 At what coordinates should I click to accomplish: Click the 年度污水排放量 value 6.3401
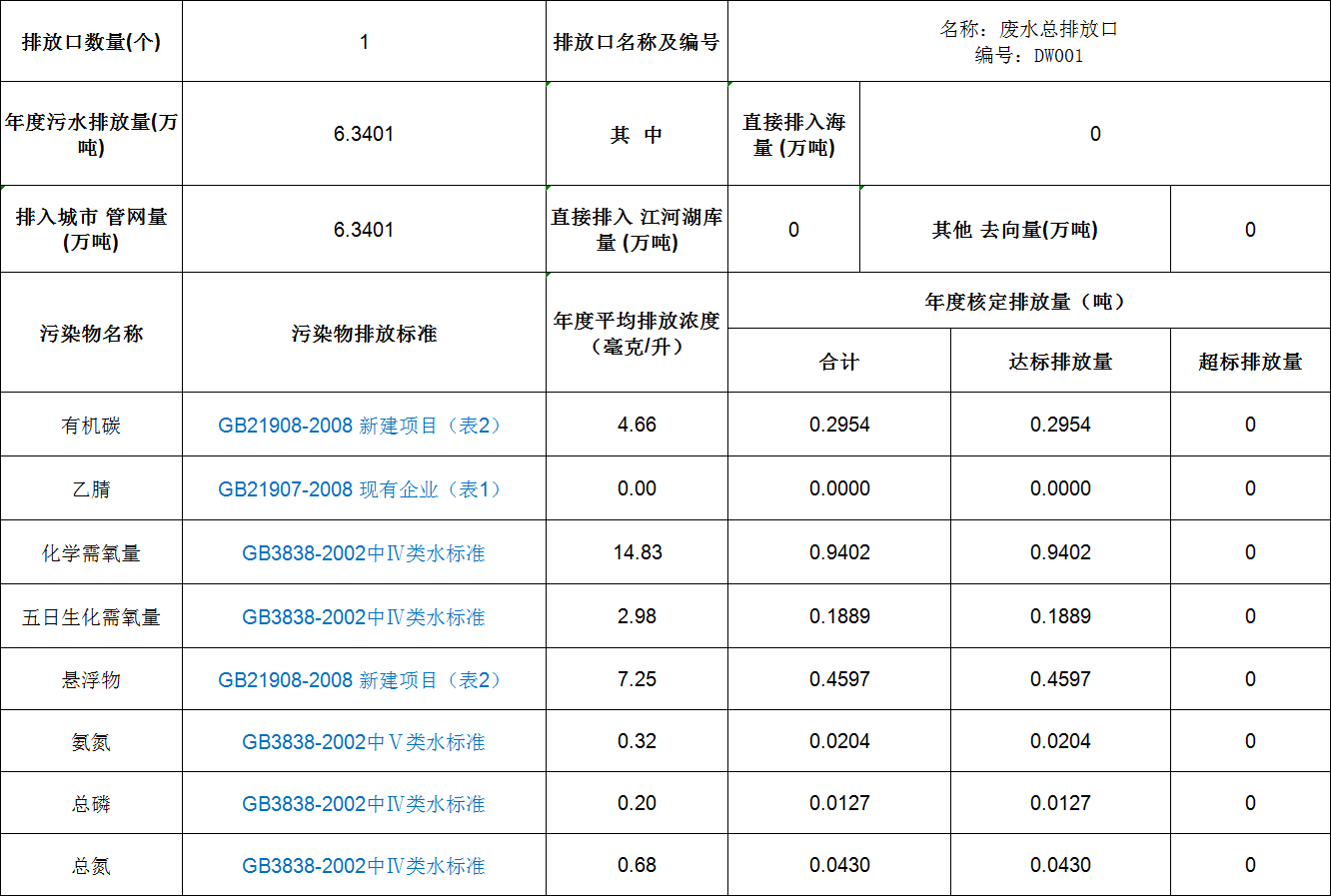(x=364, y=134)
